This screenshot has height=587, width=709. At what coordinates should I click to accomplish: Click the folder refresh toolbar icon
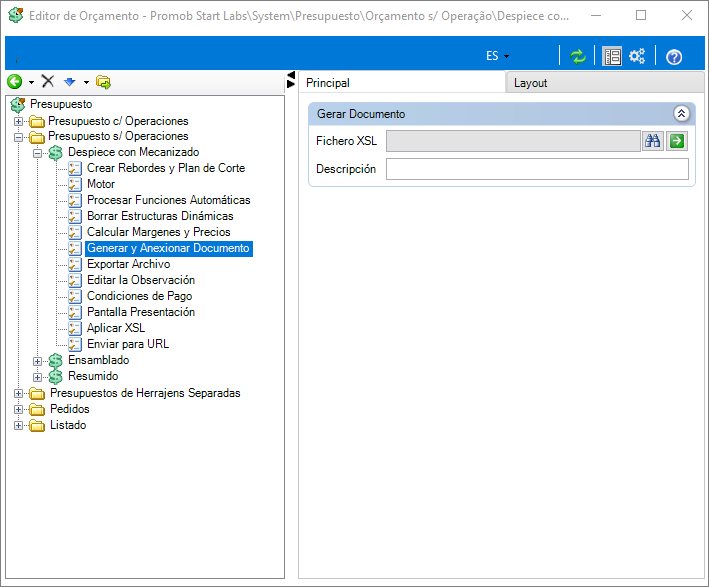click(x=103, y=82)
